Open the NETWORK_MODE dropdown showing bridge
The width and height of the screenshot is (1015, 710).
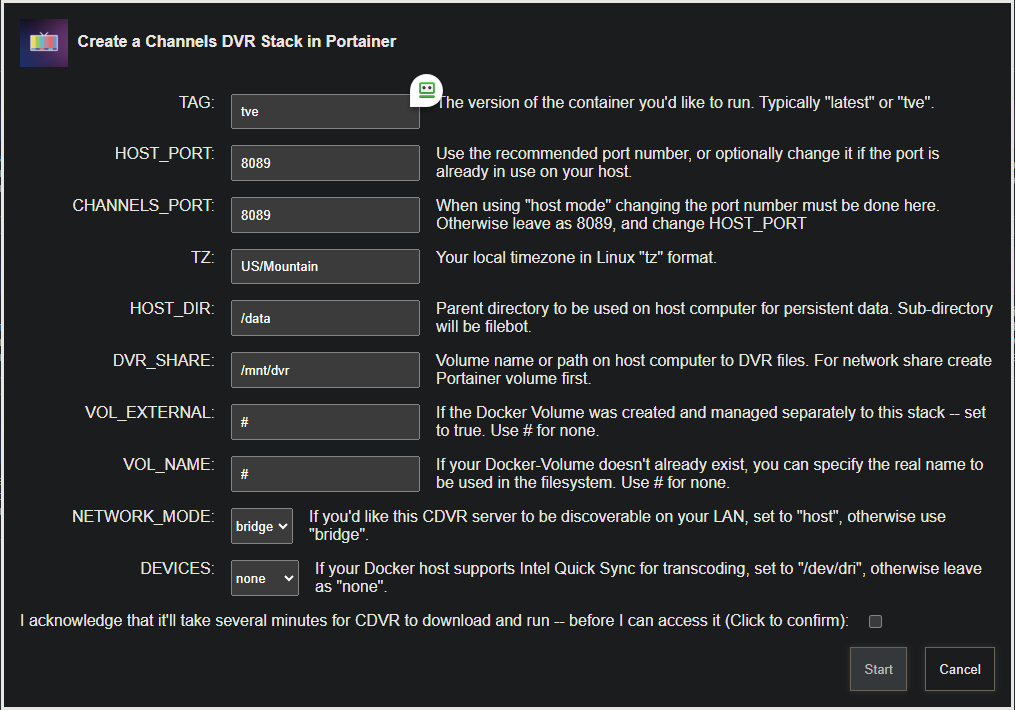point(261,525)
